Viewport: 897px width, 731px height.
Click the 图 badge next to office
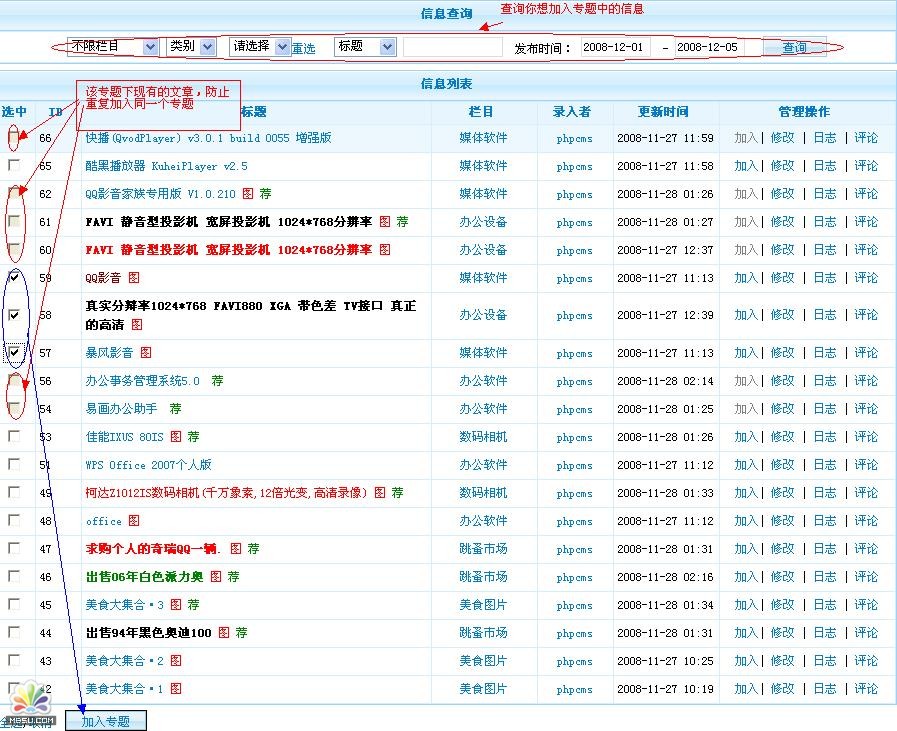point(134,521)
